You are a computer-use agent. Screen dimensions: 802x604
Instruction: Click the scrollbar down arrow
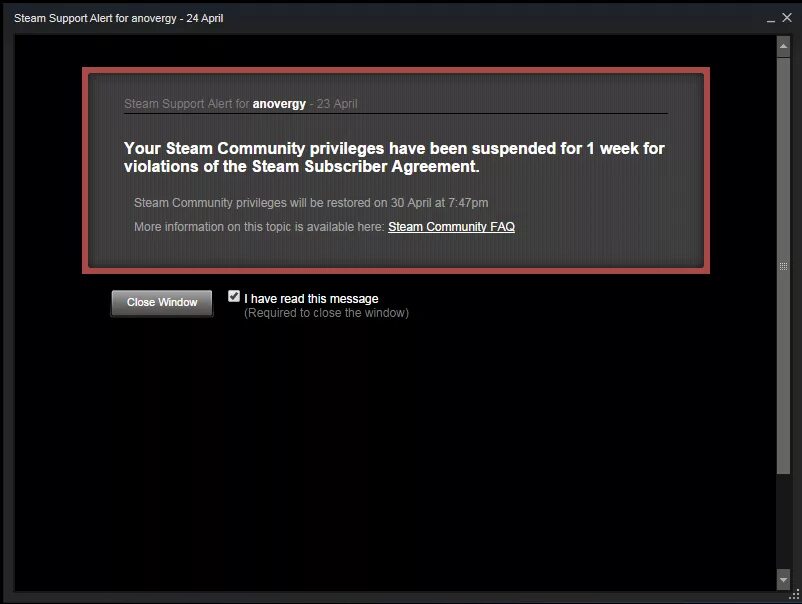tap(783, 579)
